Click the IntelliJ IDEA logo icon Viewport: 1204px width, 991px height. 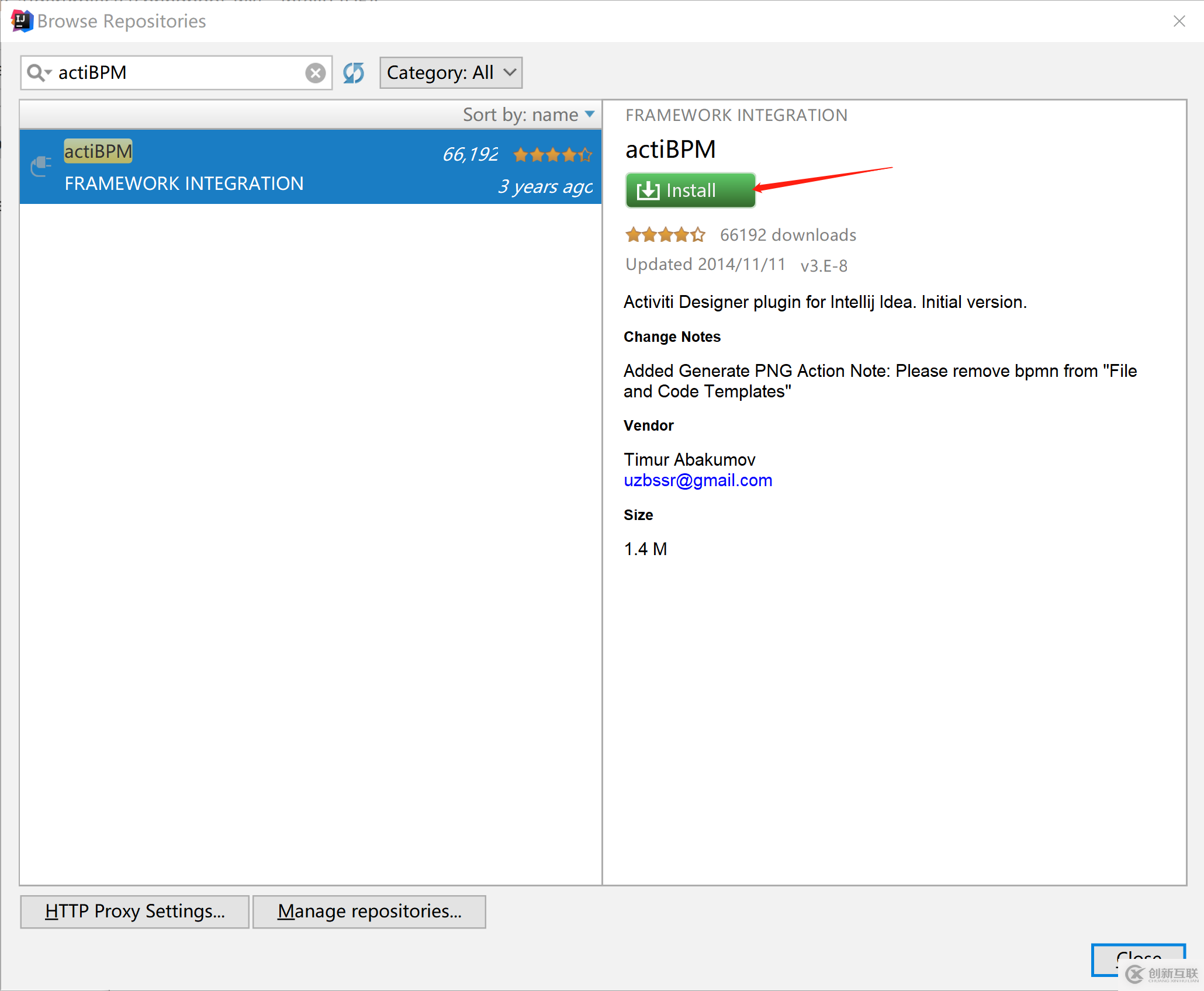tap(21, 17)
